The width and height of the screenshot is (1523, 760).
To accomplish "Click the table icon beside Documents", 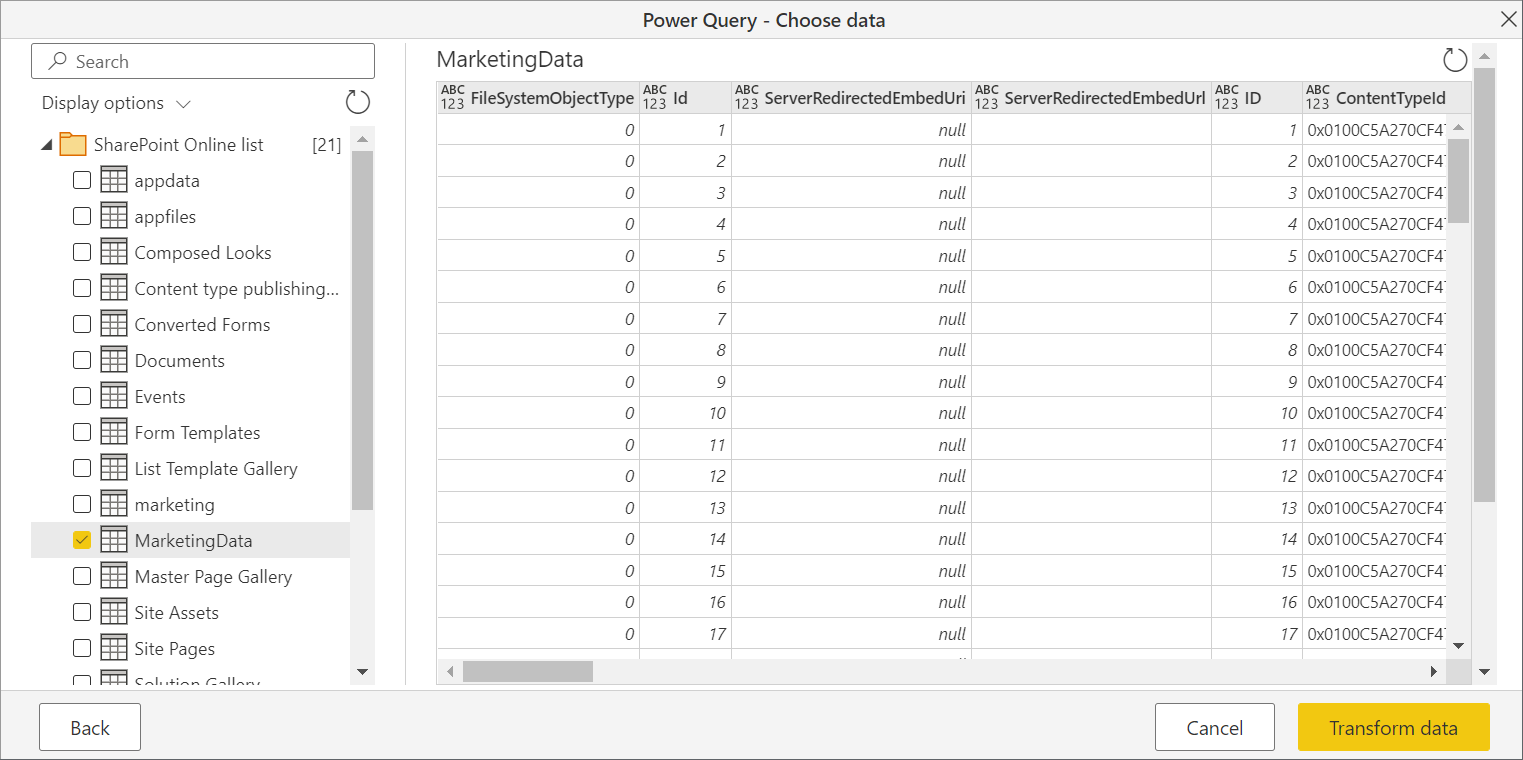I will (114, 360).
